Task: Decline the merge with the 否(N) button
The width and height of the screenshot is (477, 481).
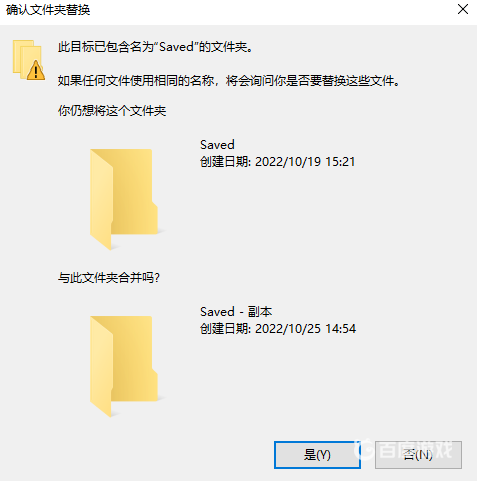Action: 418,455
